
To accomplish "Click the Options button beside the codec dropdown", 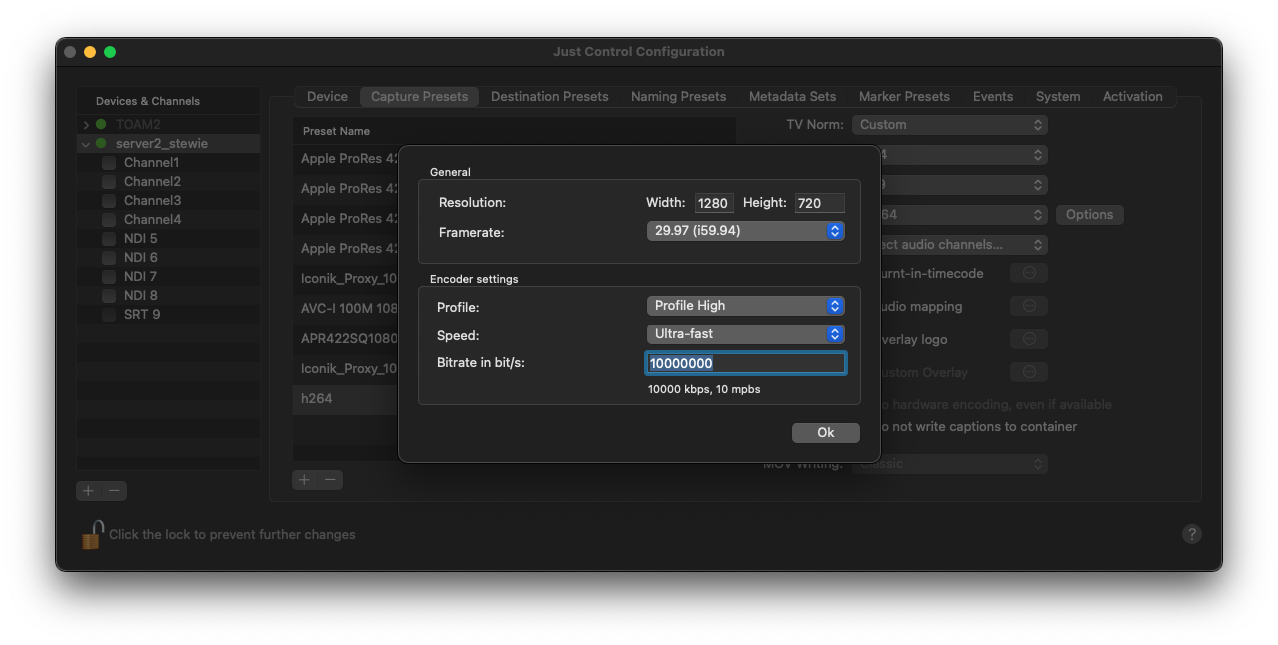I will click(x=1089, y=215).
